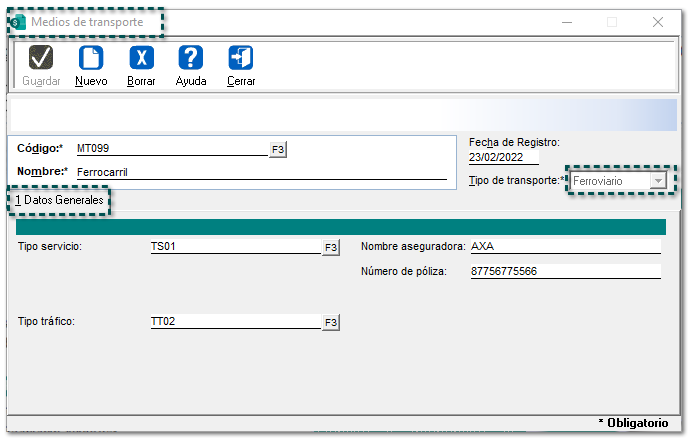Select the Fecha de Registro date field
691x441 pixels.
point(503,156)
